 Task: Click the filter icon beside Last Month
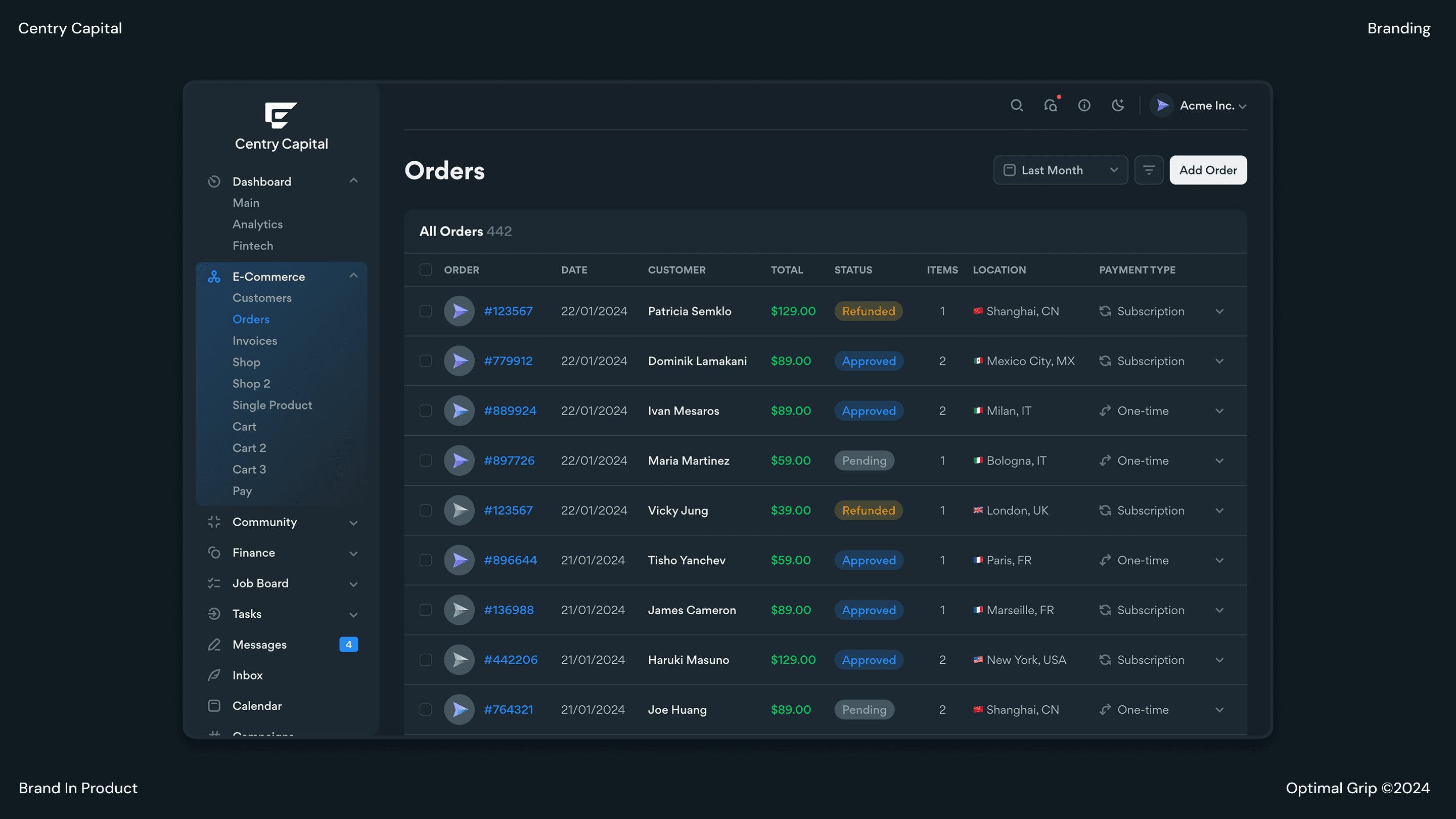pos(1149,170)
